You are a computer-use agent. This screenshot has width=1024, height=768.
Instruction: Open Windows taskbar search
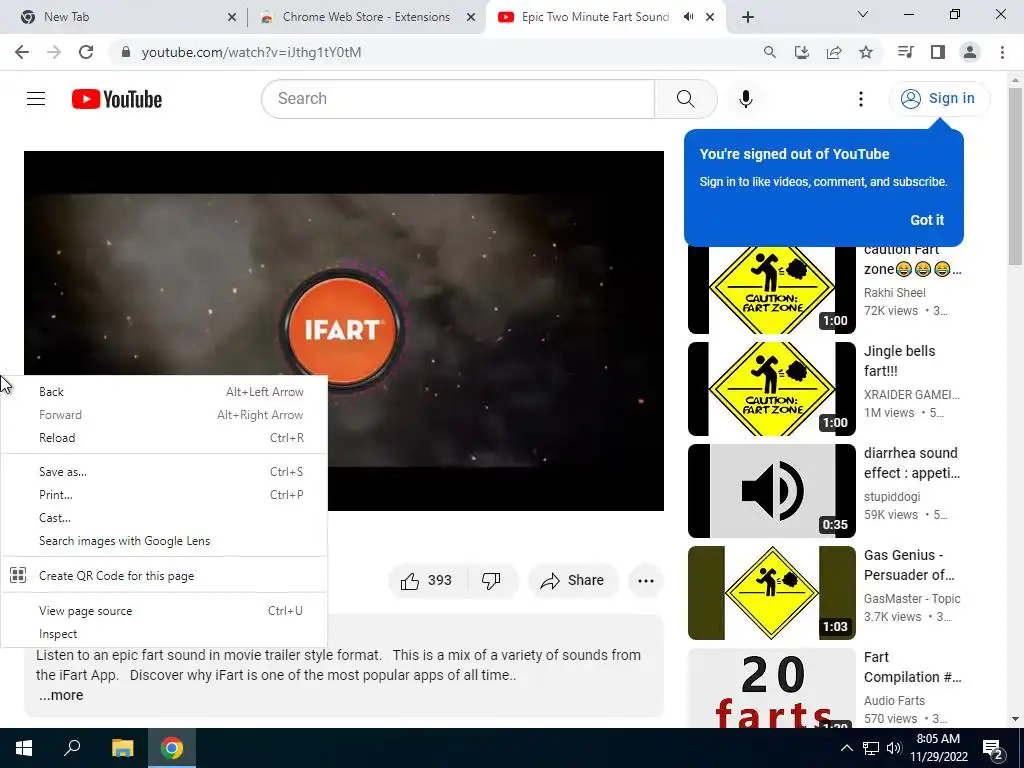tap(72, 748)
